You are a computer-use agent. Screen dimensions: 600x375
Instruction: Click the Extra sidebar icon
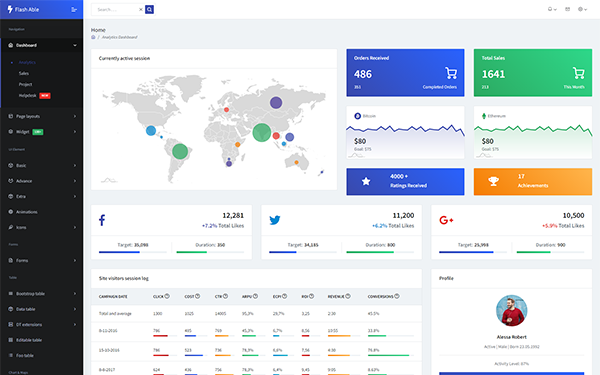coord(10,196)
